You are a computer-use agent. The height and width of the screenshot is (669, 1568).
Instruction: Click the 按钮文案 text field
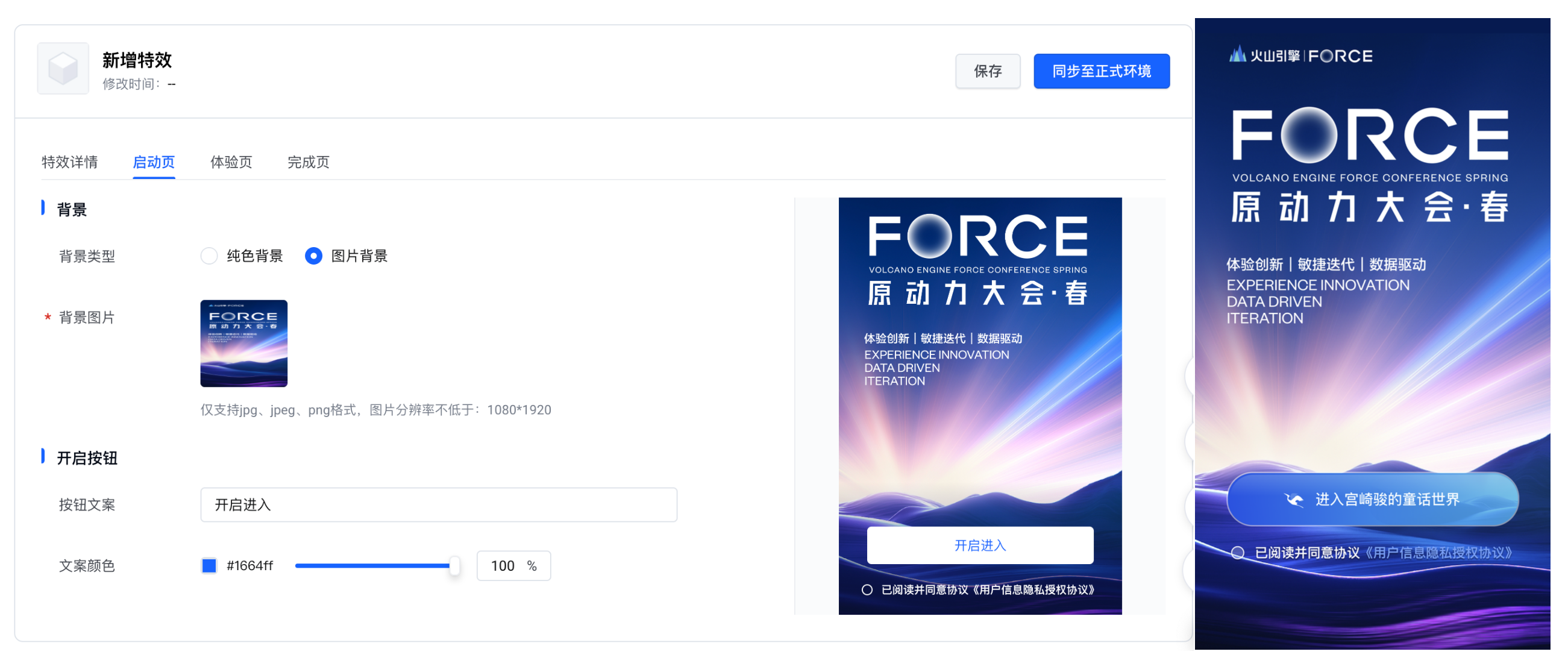(438, 504)
